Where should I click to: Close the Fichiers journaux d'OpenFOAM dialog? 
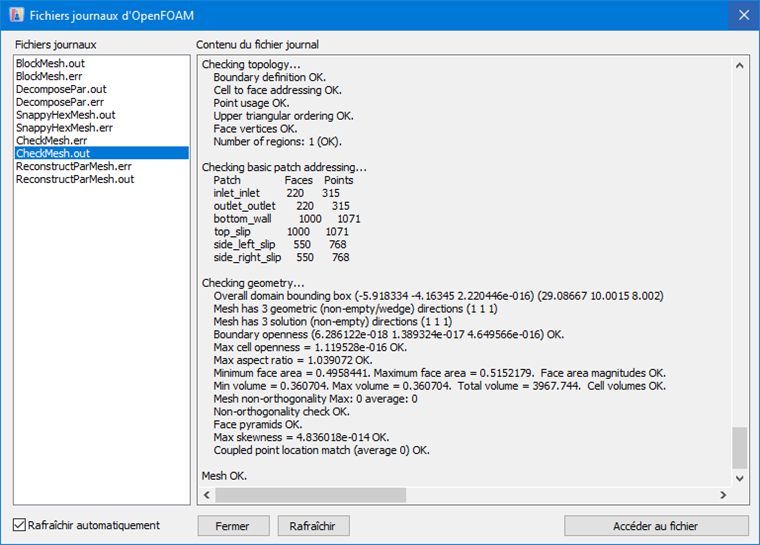click(x=744, y=15)
